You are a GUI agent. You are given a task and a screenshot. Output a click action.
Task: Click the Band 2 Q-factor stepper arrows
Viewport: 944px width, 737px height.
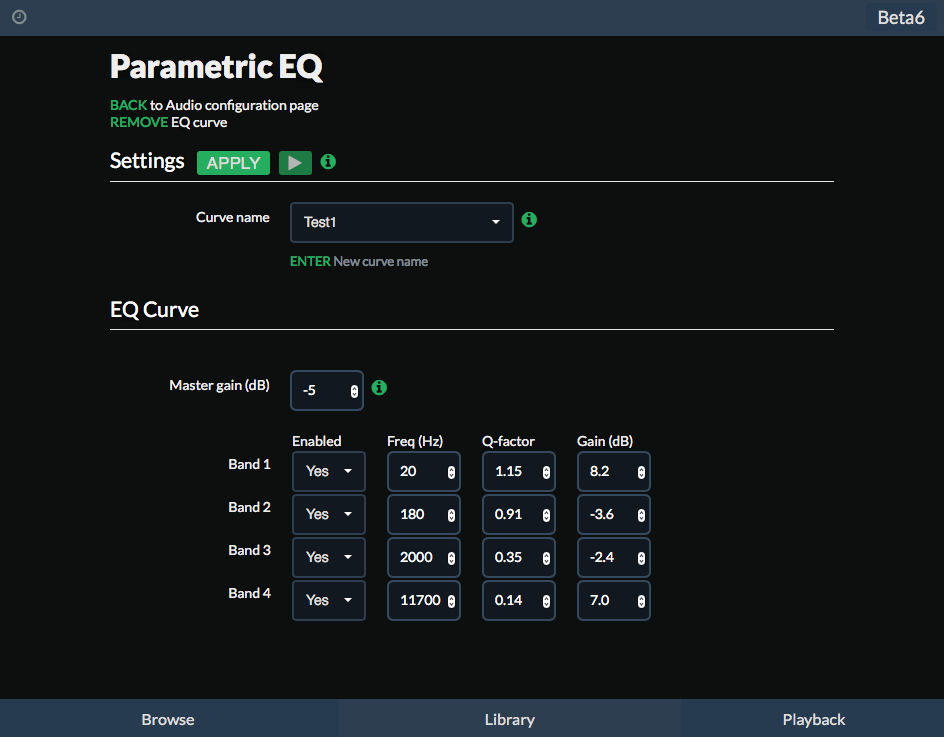point(546,515)
